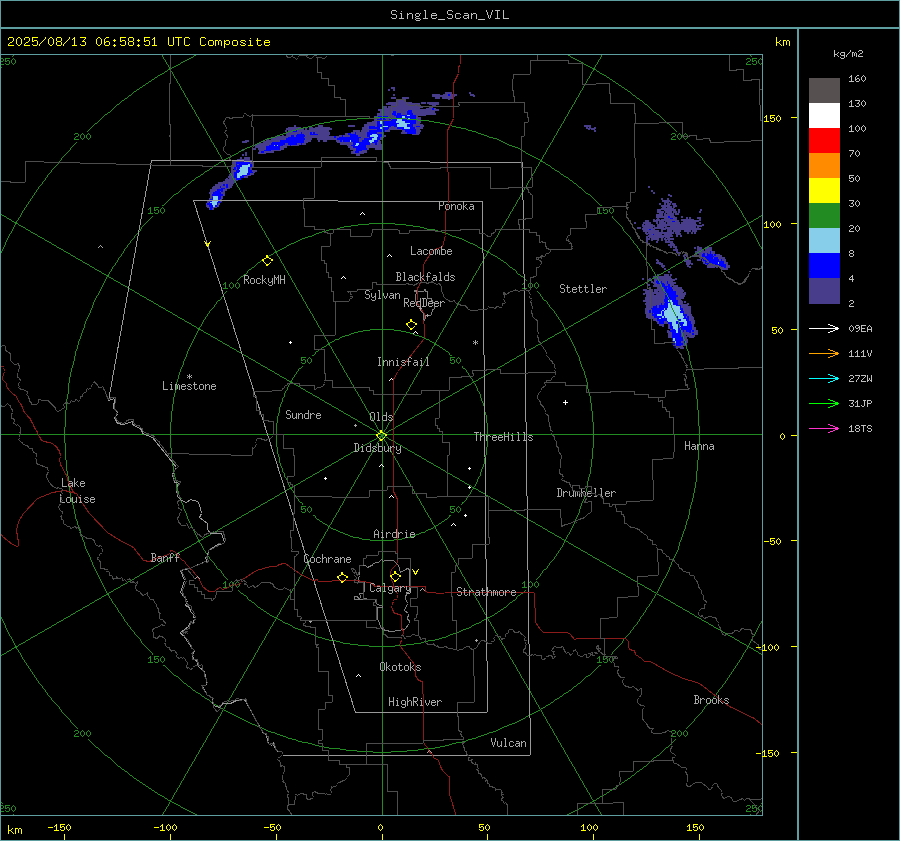The width and height of the screenshot is (900, 841).
Task: Click the light blue 20 color swatch
Action: [x=824, y=241]
